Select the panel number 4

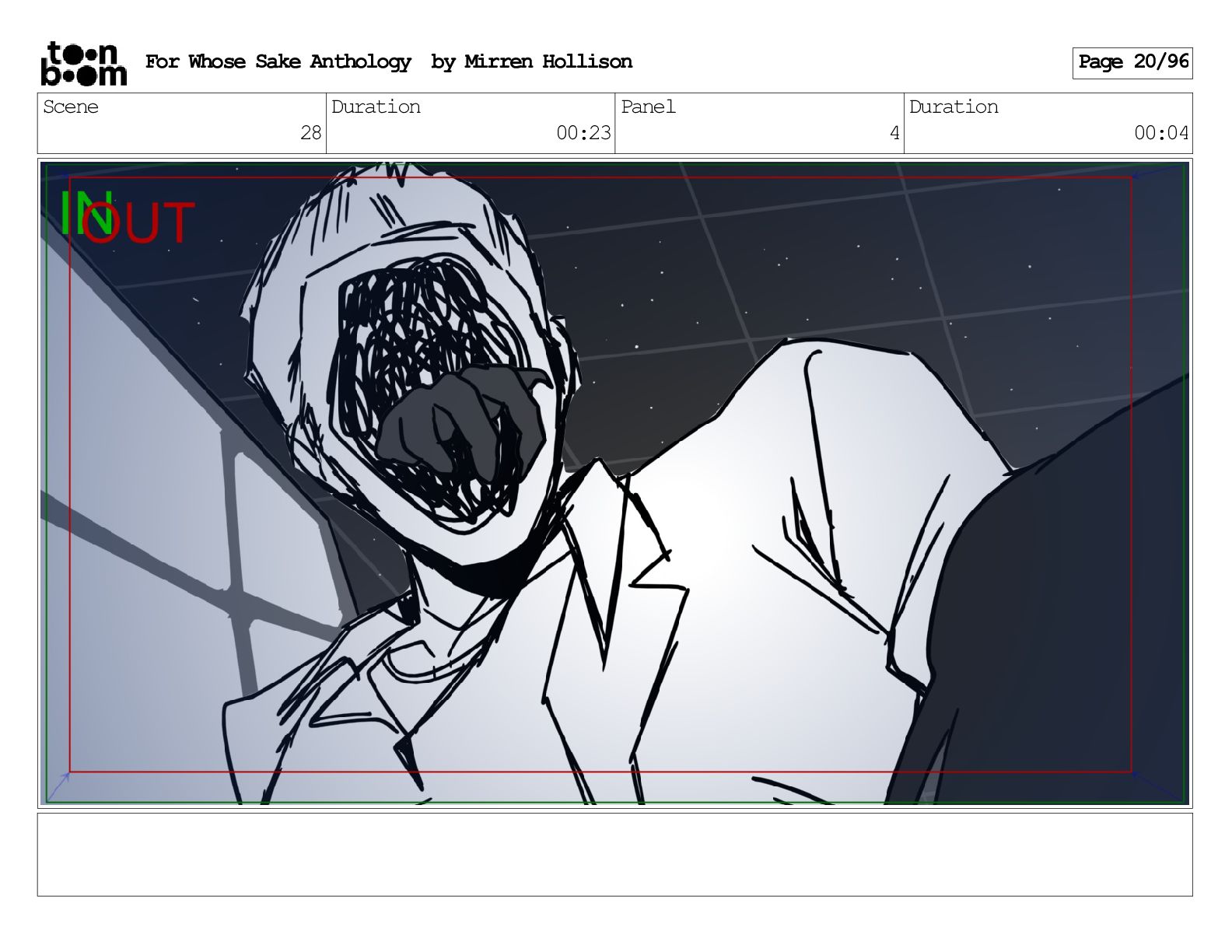tap(894, 133)
